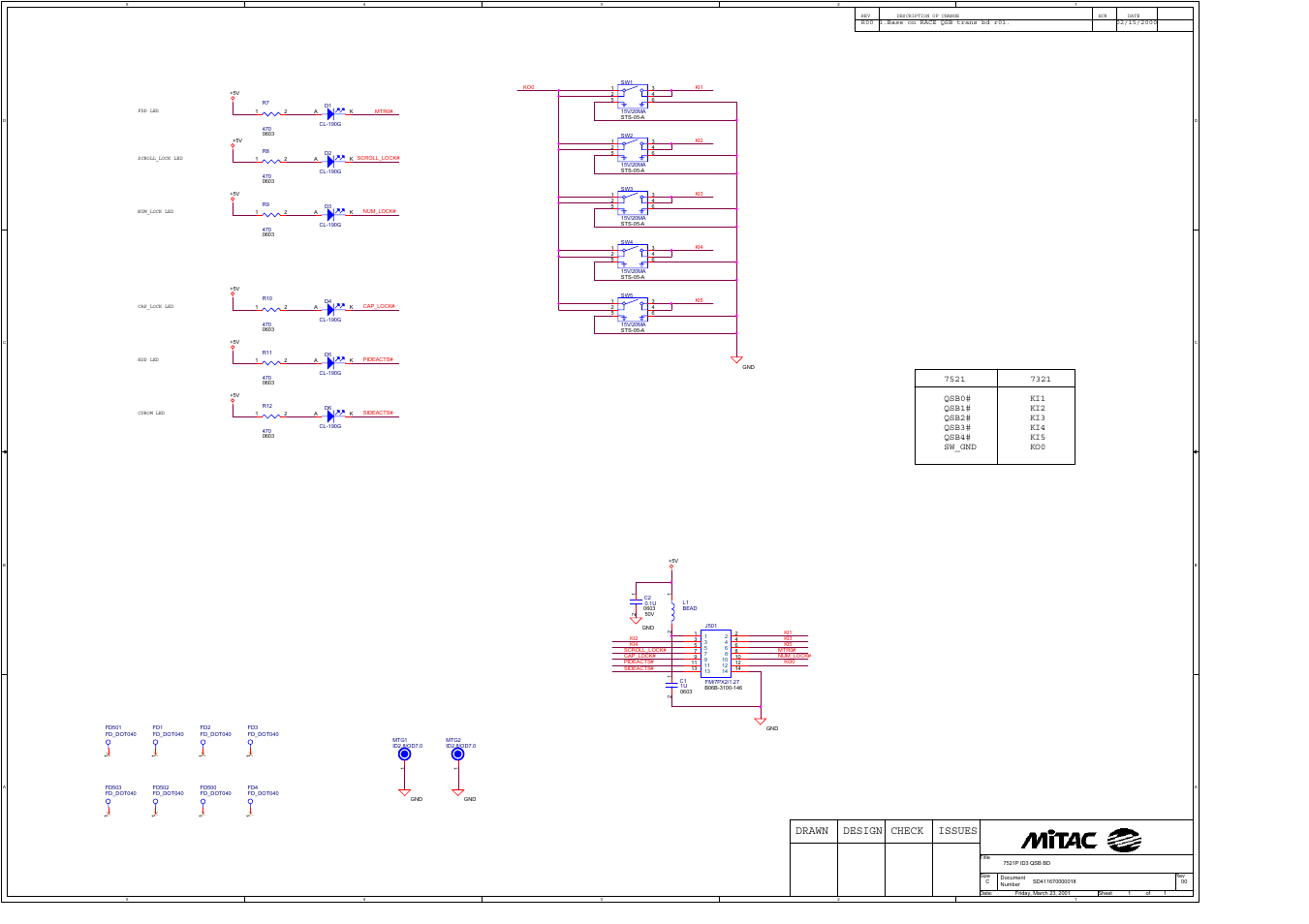Select push switch symbol SW2
Image resolution: width=1309 pixels, height=924 pixels.
633,148
